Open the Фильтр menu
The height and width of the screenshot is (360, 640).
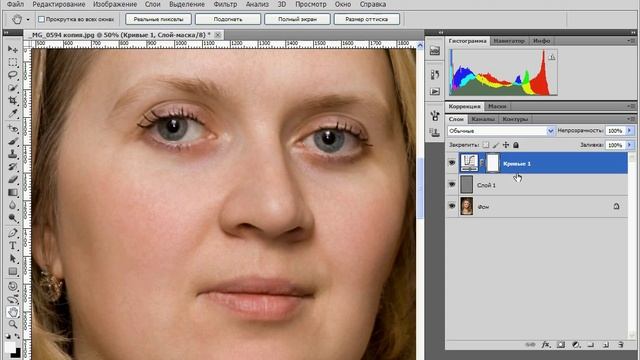click(225, 4)
